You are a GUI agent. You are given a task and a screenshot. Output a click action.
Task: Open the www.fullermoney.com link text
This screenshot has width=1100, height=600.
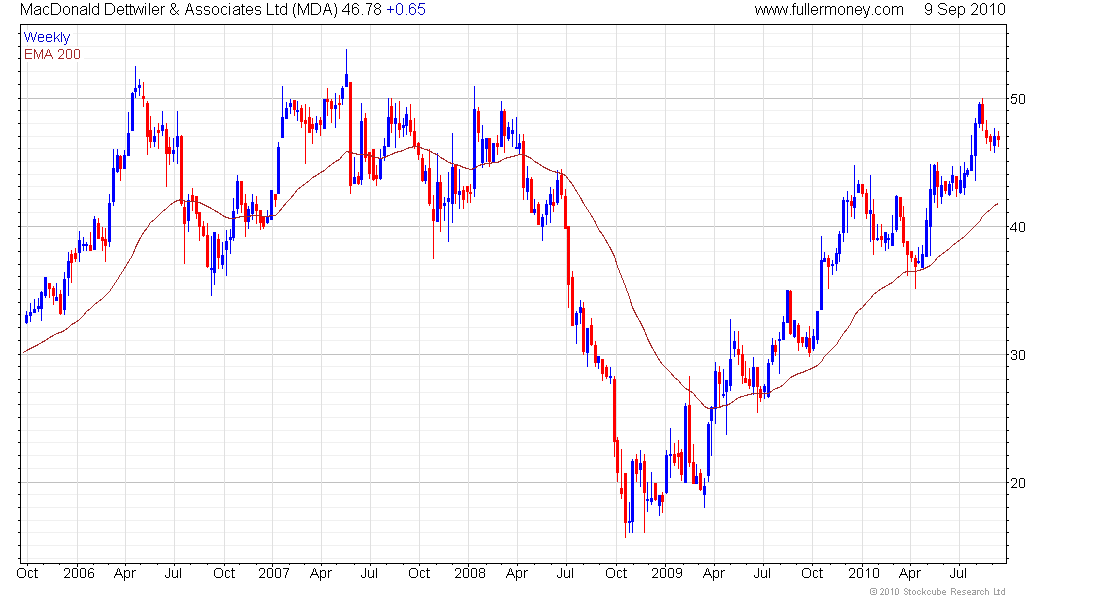tap(829, 10)
